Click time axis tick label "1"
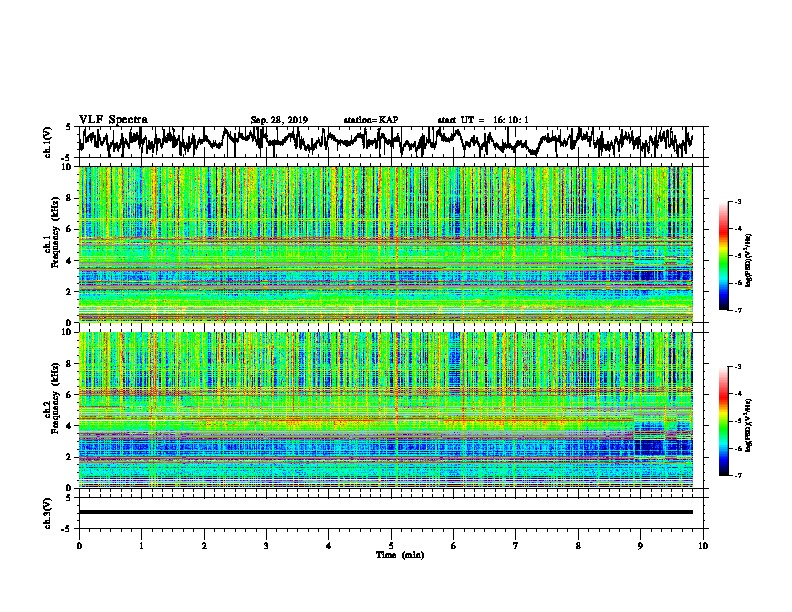This screenshot has width=792, height=612. (x=141, y=545)
